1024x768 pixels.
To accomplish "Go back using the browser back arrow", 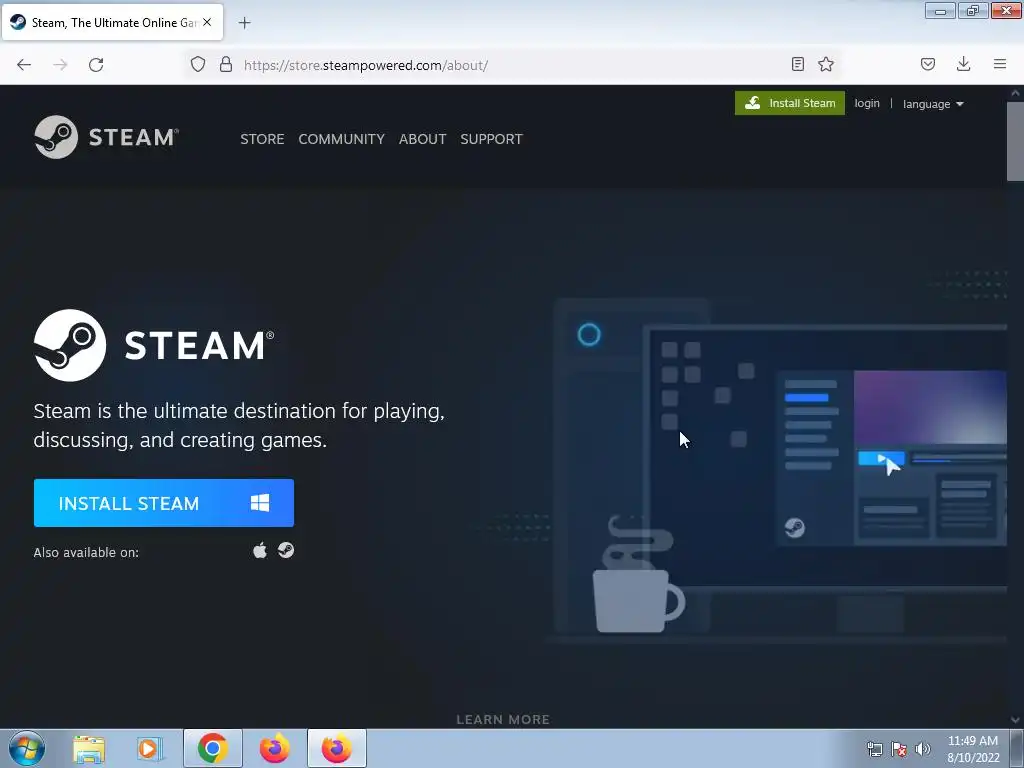I will [24, 65].
